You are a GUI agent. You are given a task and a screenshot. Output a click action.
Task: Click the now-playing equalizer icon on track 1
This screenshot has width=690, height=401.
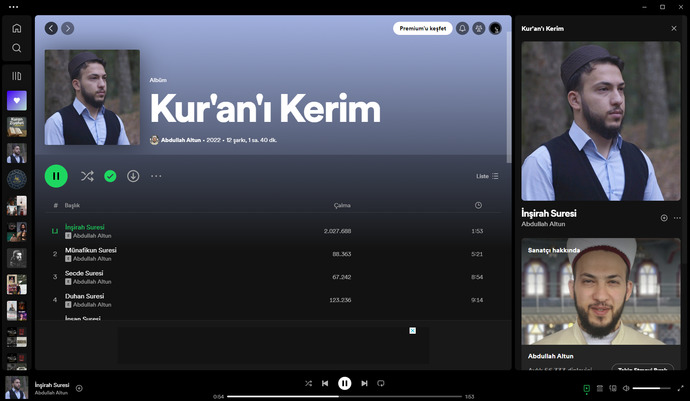coord(55,231)
